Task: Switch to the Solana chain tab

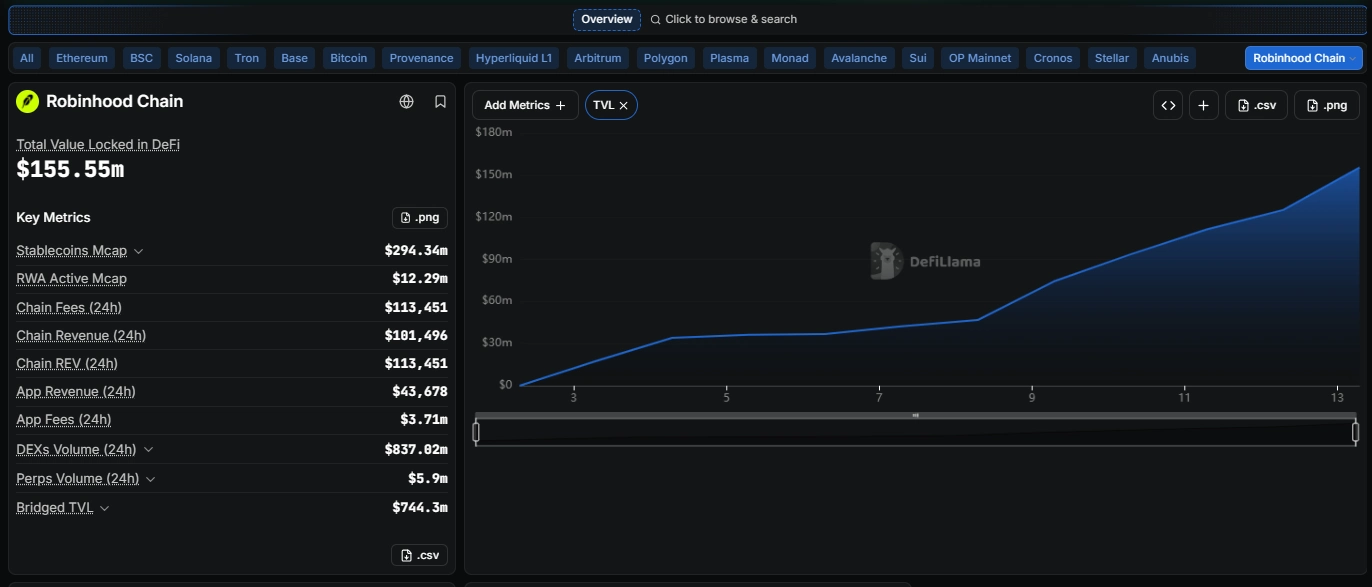Action: coord(194,58)
